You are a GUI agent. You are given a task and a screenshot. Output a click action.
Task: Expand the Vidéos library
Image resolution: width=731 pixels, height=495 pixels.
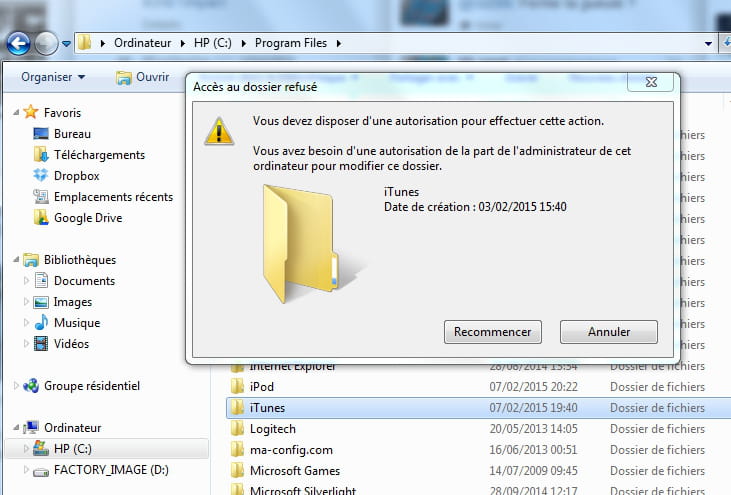pos(26,344)
